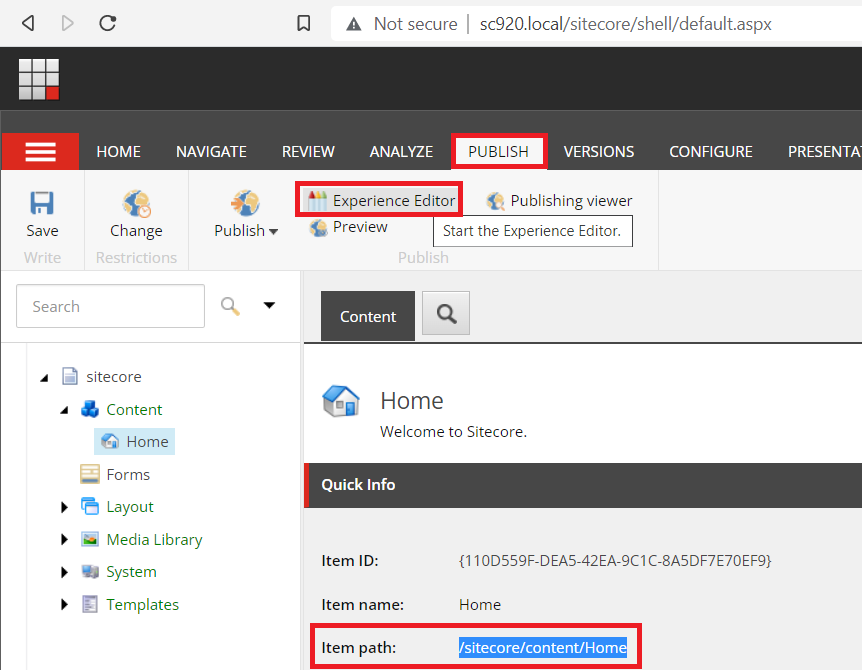Collapse the sitecore root node
This screenshot has width=862, height=670.
coord(44,378)
